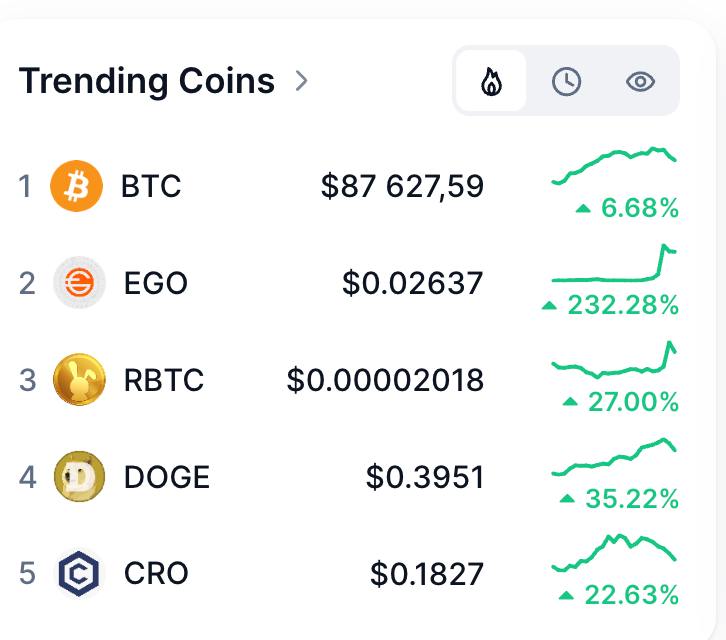Switch to the clock recently added tab

(x=566, y=82)
